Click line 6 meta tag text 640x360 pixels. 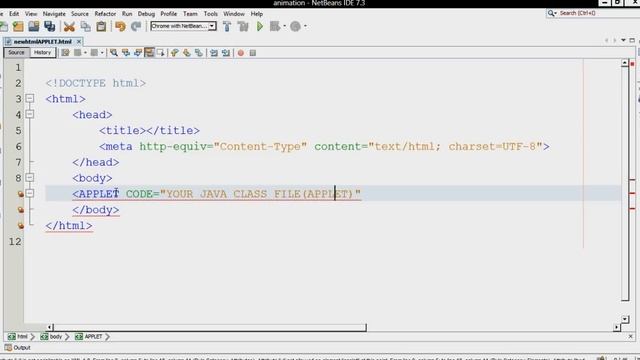click(324, 147)
